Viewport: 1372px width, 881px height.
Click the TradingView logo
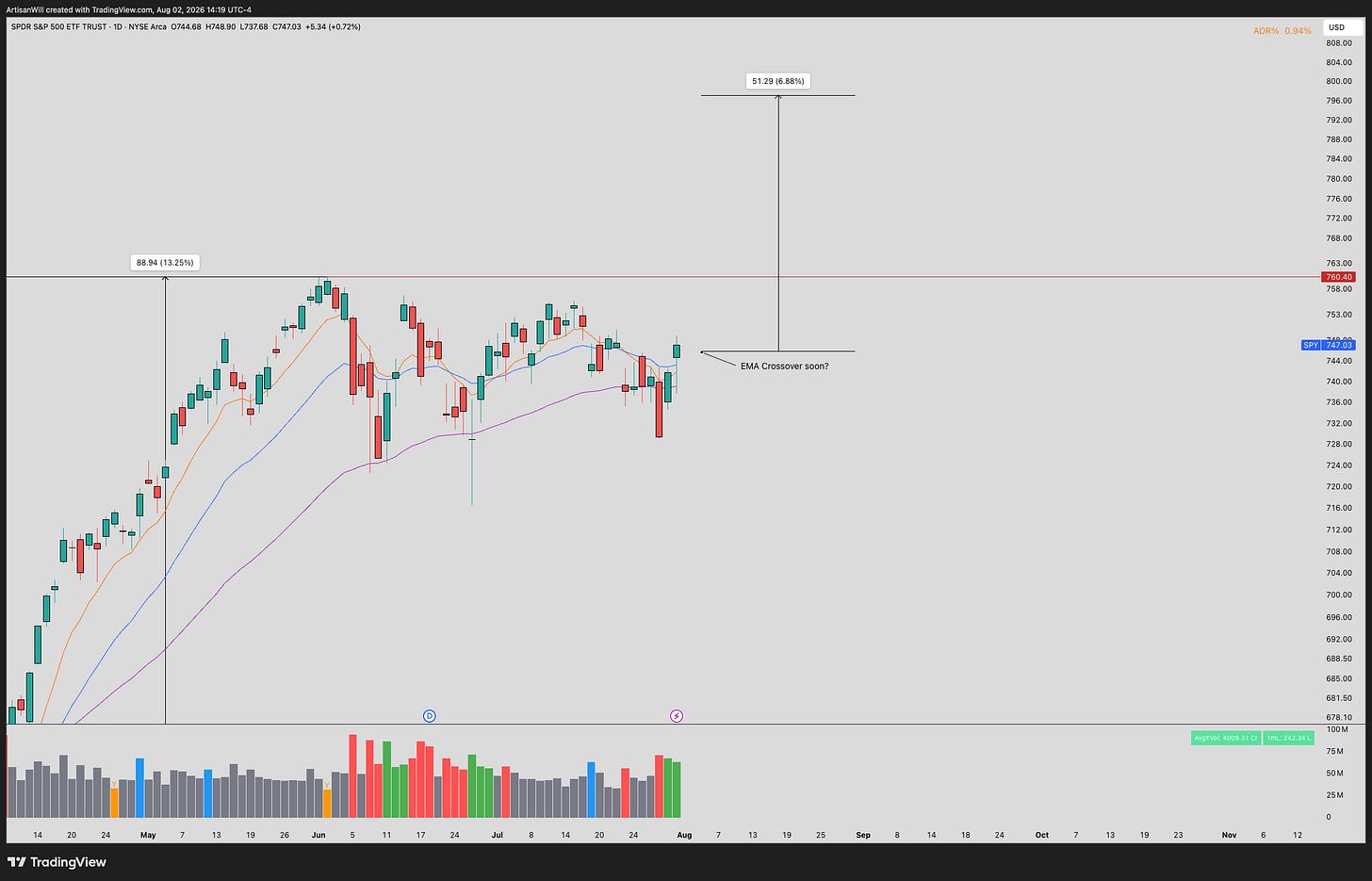(57, 862)
